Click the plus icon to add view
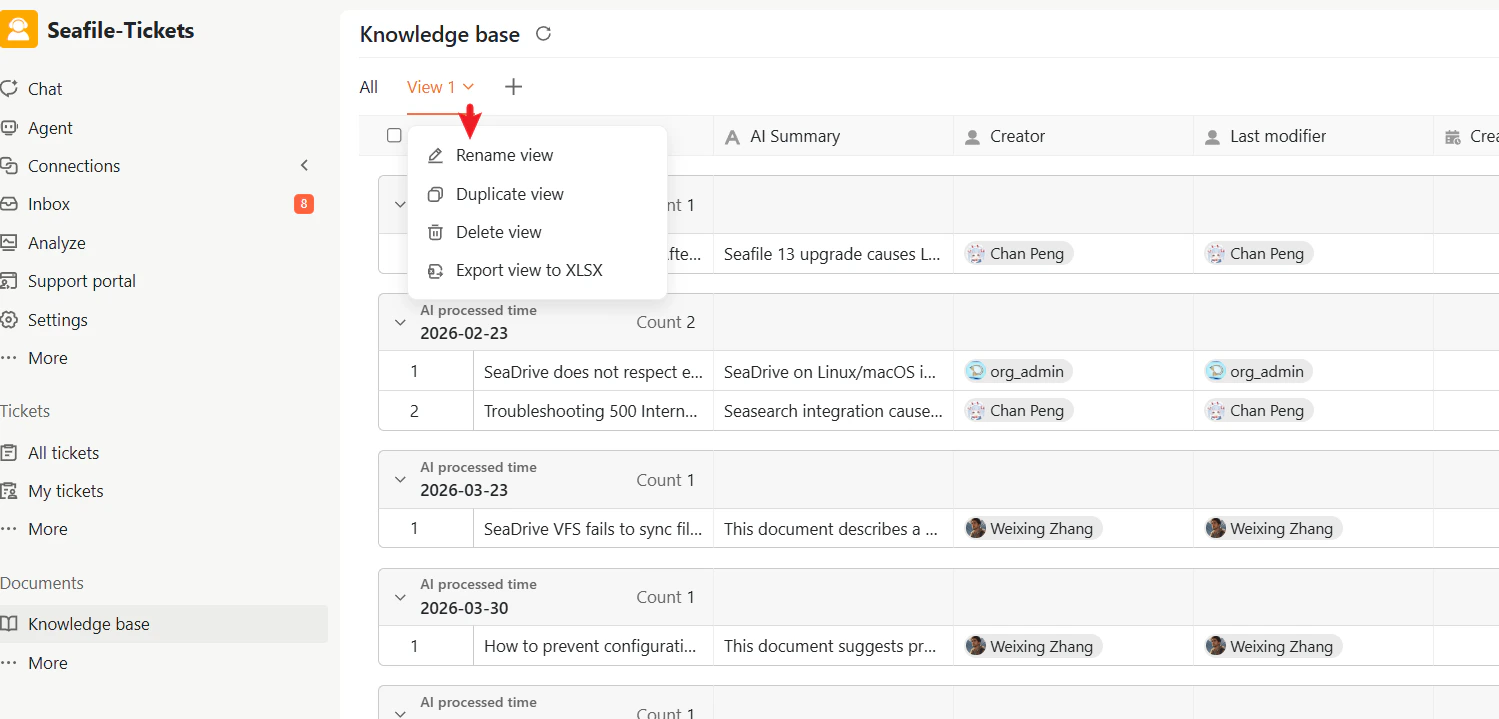Image resolution: width=1499 pixels, height=719 pixels. (513, 87)
